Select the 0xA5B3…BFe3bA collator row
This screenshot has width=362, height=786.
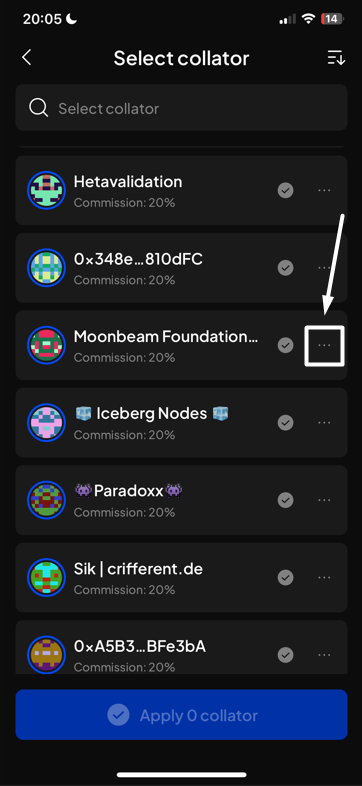click(181, 647)
